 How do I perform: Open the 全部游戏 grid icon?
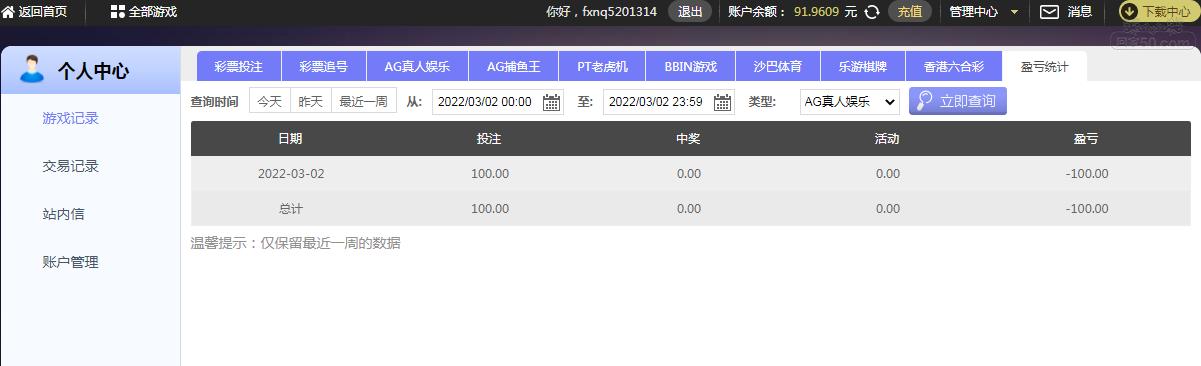[118, 12]
